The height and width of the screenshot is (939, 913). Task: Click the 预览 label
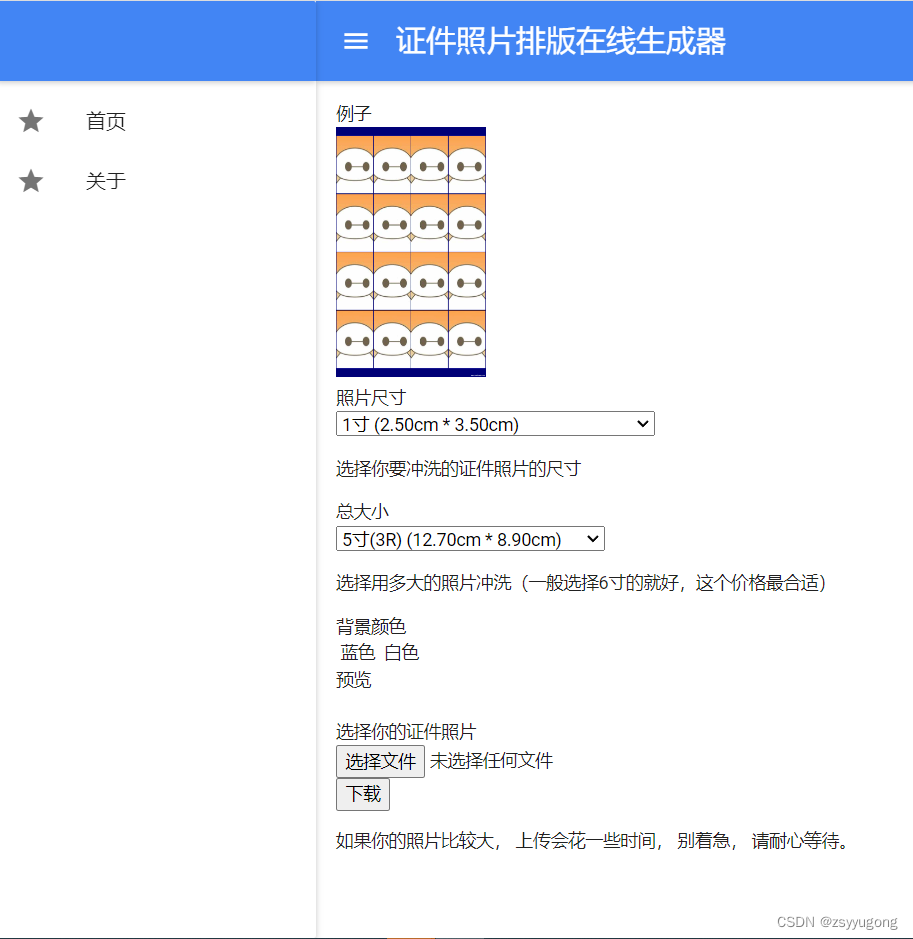(x=353, y=680)
